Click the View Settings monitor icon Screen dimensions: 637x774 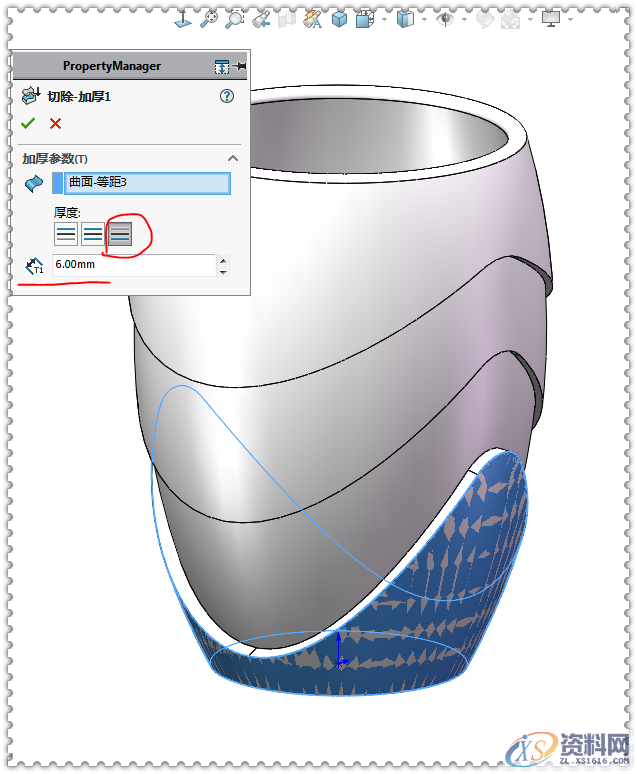point(551,19)
